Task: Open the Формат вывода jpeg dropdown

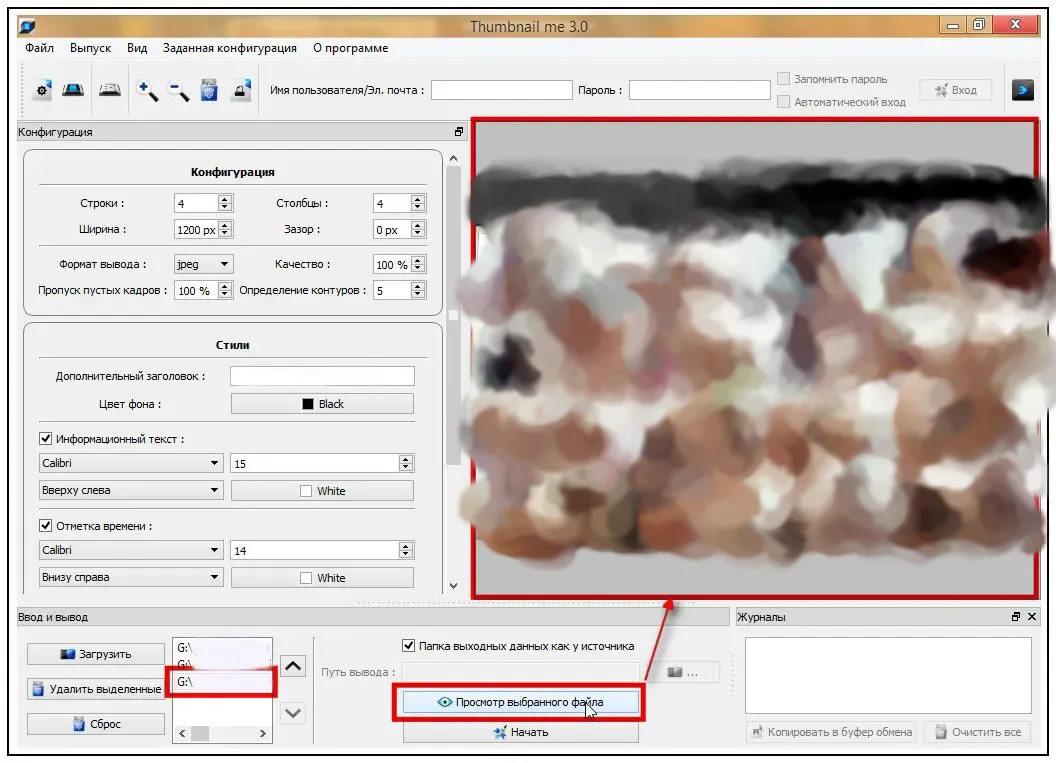Action: coord(203,264)
